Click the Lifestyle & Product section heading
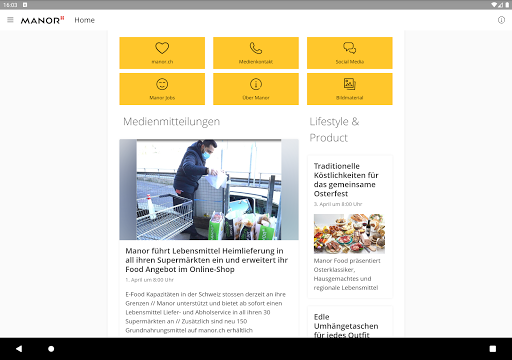 click(x=334, y=129)
